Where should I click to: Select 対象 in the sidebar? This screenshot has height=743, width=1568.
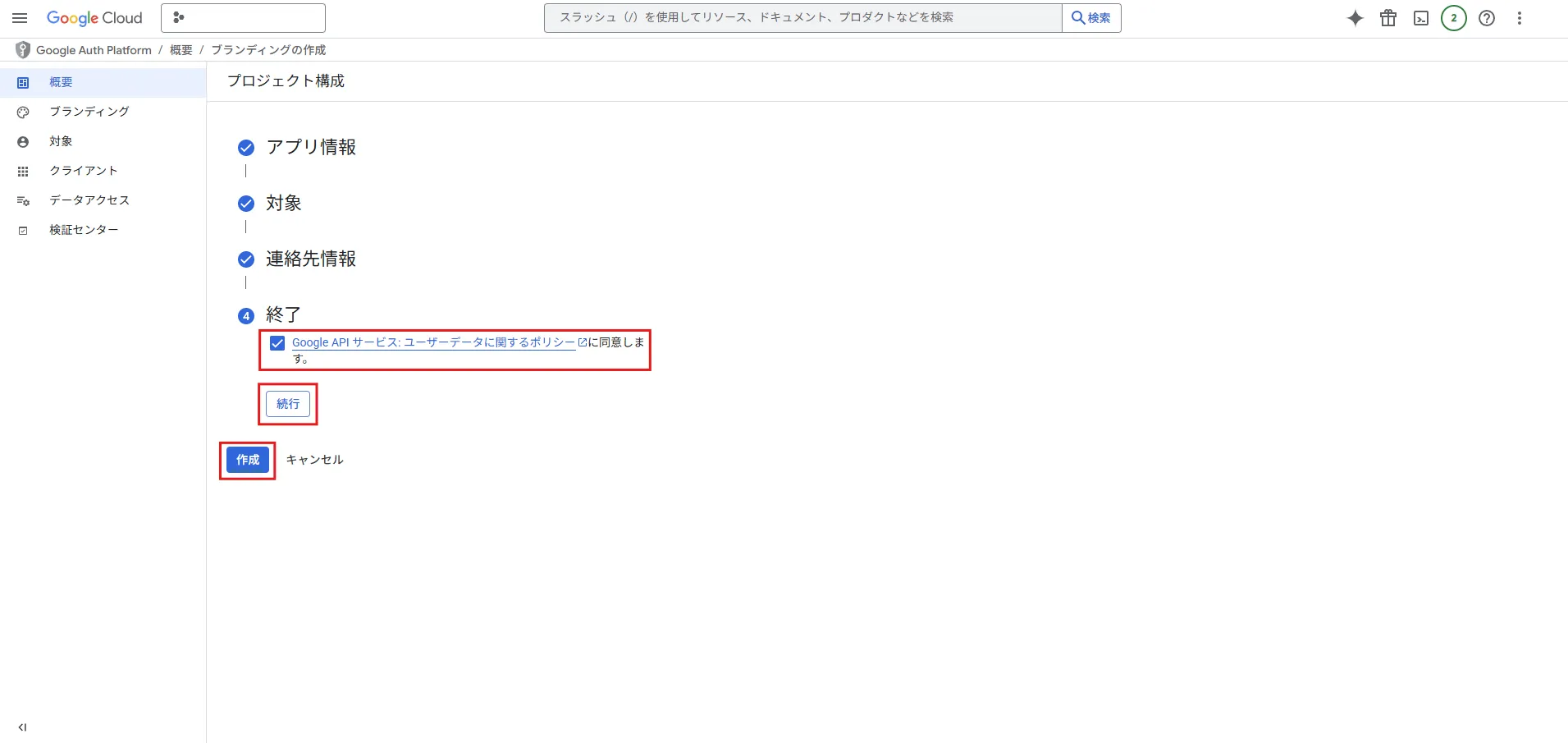(103, 141)
